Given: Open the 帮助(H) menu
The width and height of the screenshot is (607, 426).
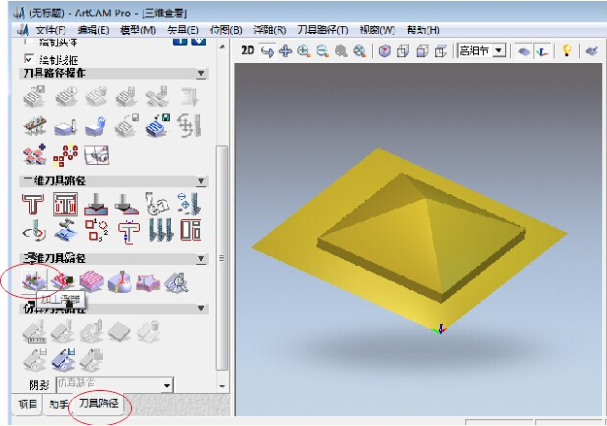Looking at the screenshot, I should 423,30.
